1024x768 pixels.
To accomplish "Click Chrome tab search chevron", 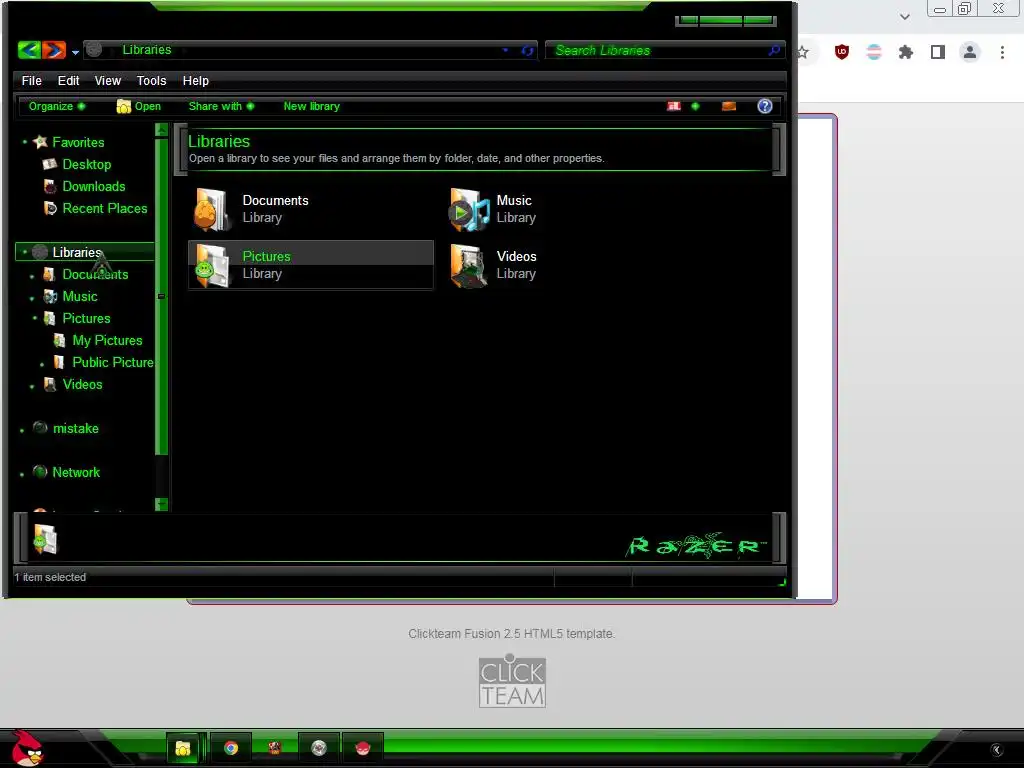I will click(904, 17).
